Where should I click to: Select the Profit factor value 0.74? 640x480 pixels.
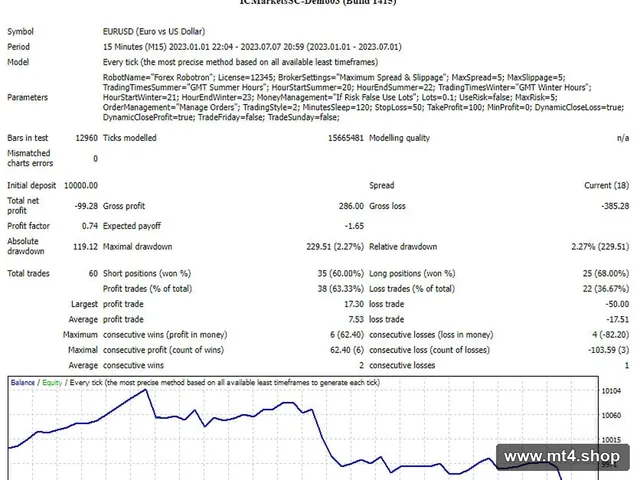[90, 226]
